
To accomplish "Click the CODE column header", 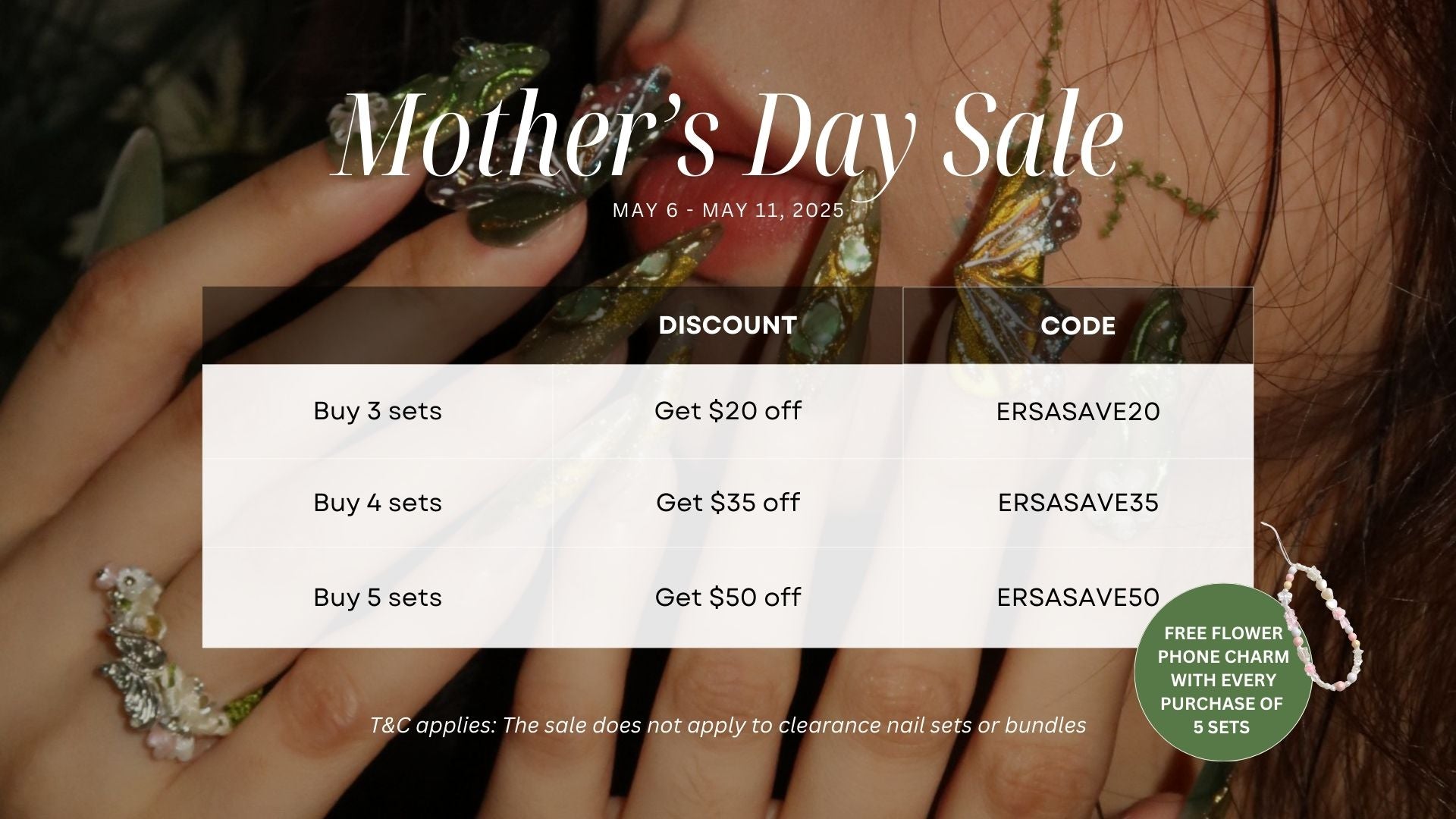I will pyautogui.click(x=1078, y=326).
